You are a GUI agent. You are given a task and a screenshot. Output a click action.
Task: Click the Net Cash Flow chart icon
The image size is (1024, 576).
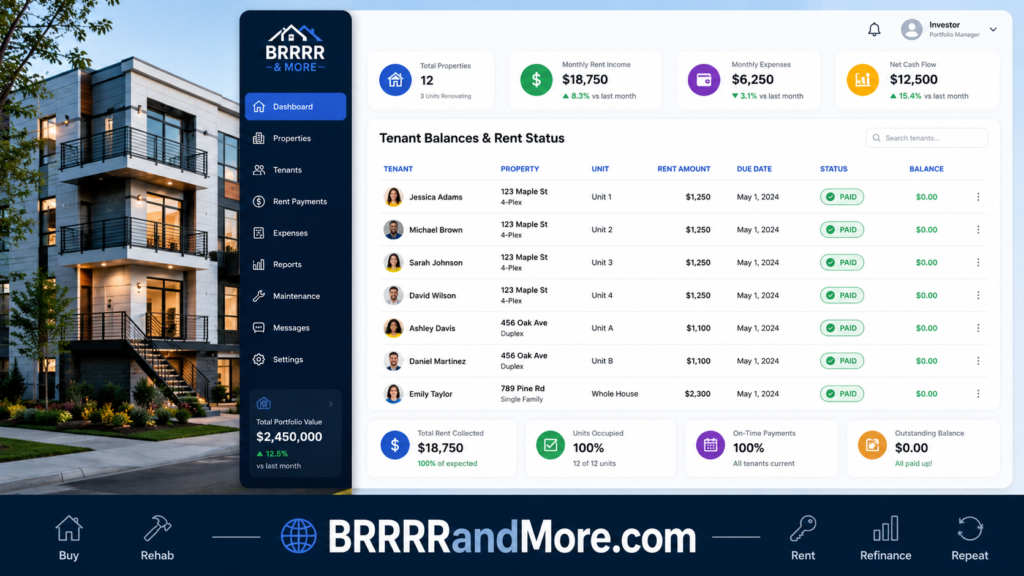(863, 80)
